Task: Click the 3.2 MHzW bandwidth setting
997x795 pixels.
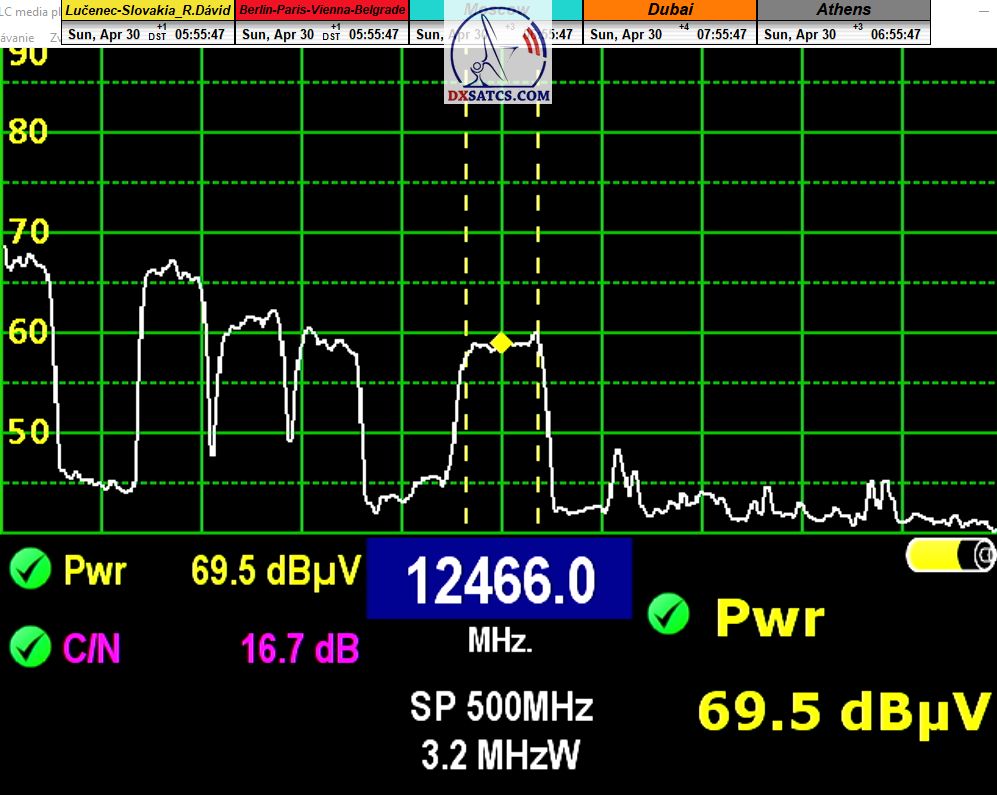Action: click(x=500, y=755)
